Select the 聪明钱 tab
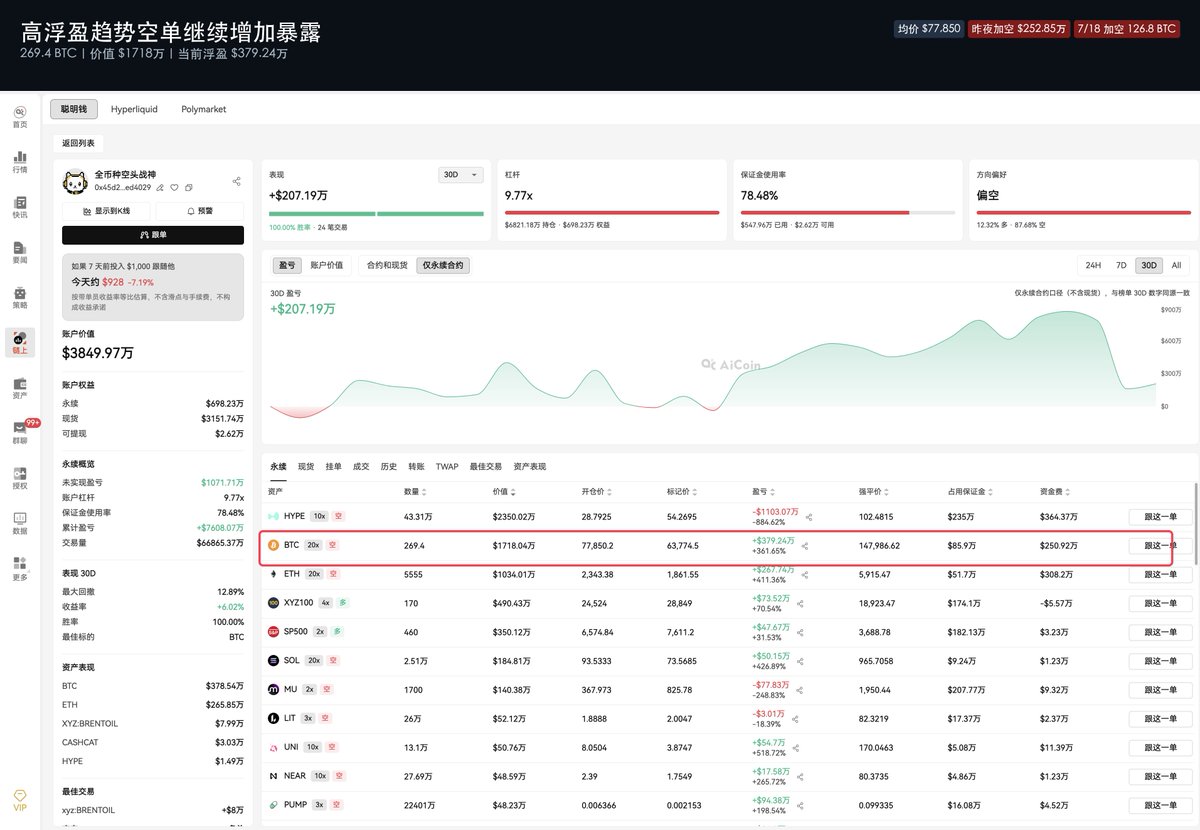The width and height of the screenshot is (1200, 830). click(75, 109)
